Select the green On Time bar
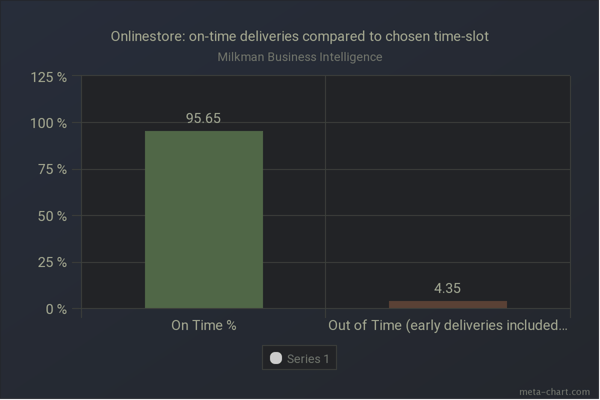 click(204, 220)
